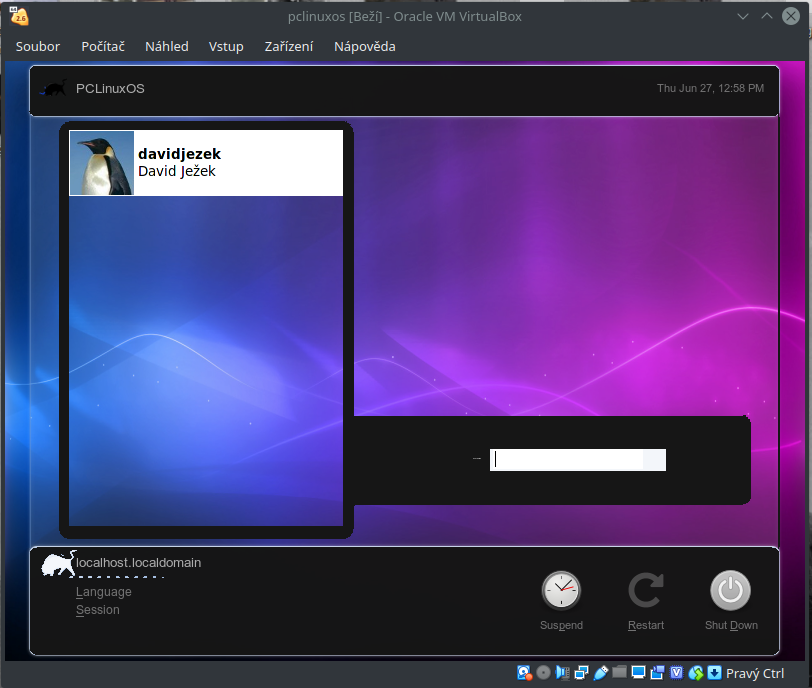Open the Session selector
The image size is (812, 688).
click(x=97, y=609)
